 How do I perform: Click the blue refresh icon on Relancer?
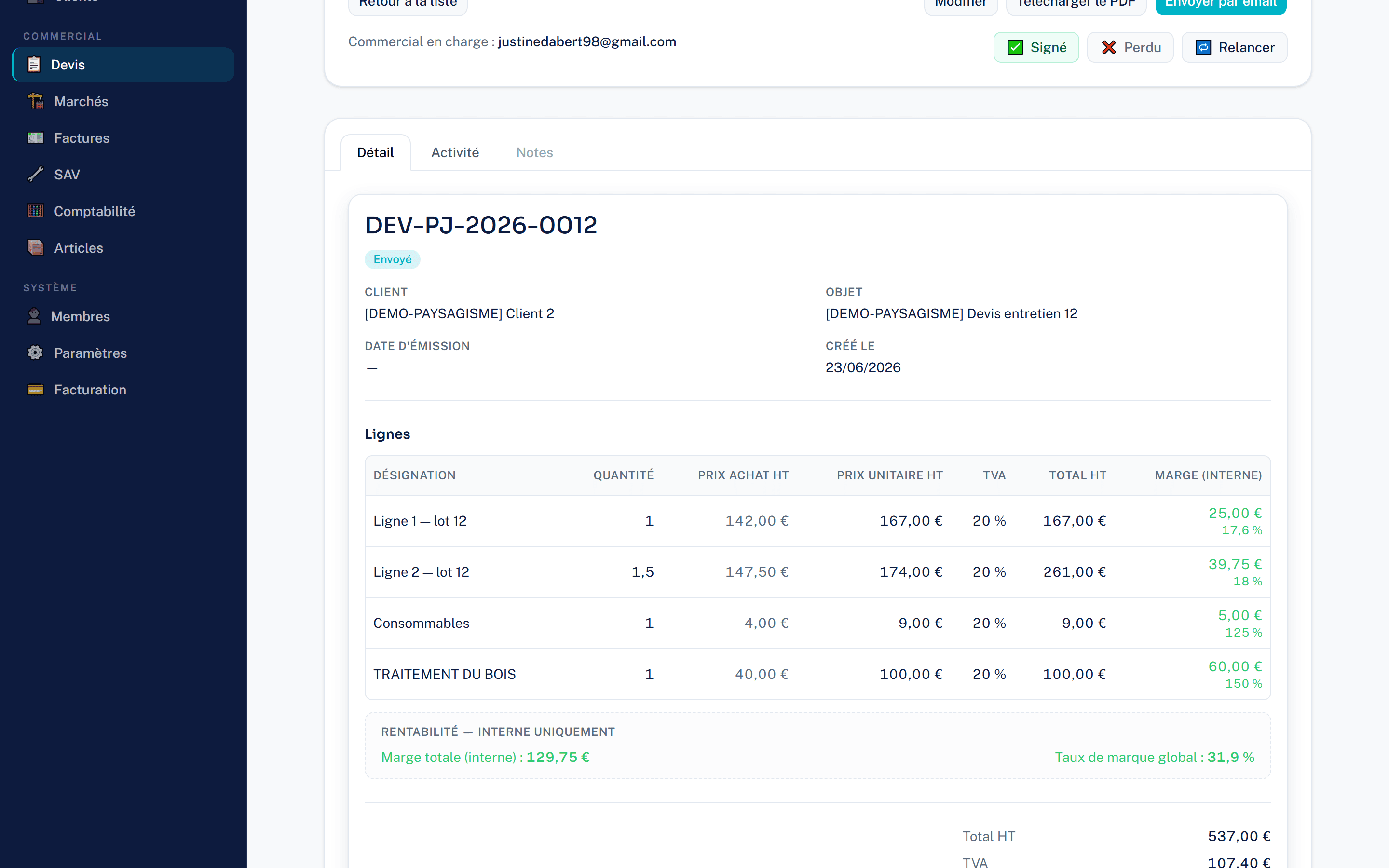point(1204,48)
